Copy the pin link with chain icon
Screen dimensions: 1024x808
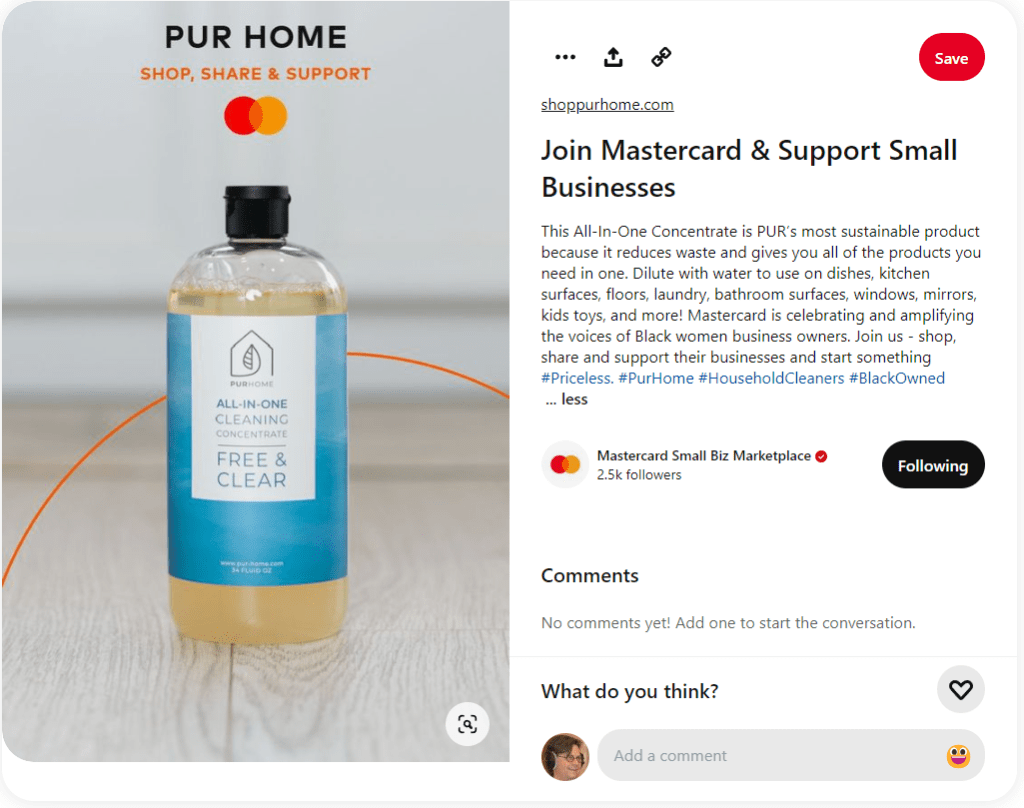click(x=661, y=57)
